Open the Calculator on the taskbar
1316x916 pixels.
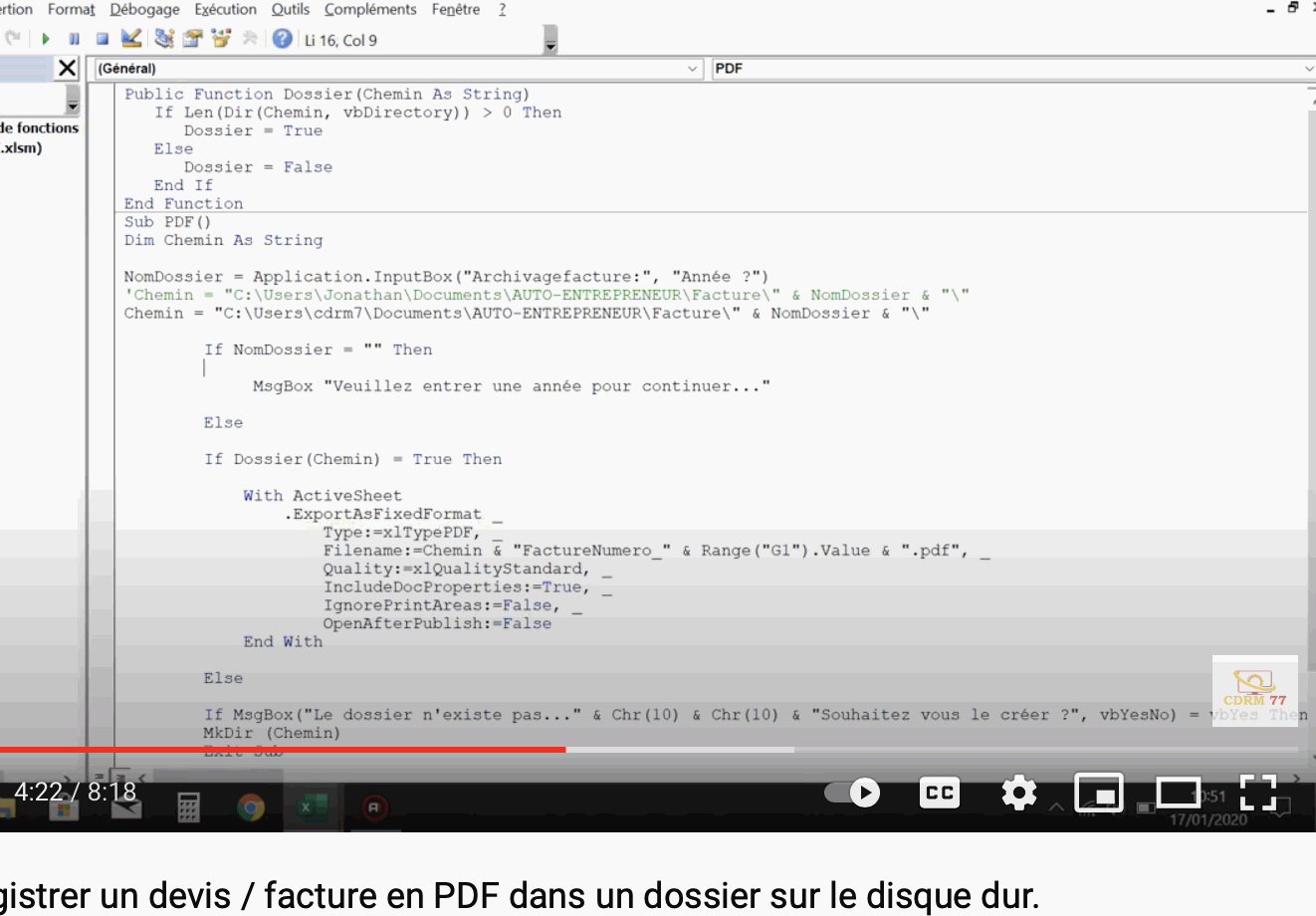click(x=188, y=807)
